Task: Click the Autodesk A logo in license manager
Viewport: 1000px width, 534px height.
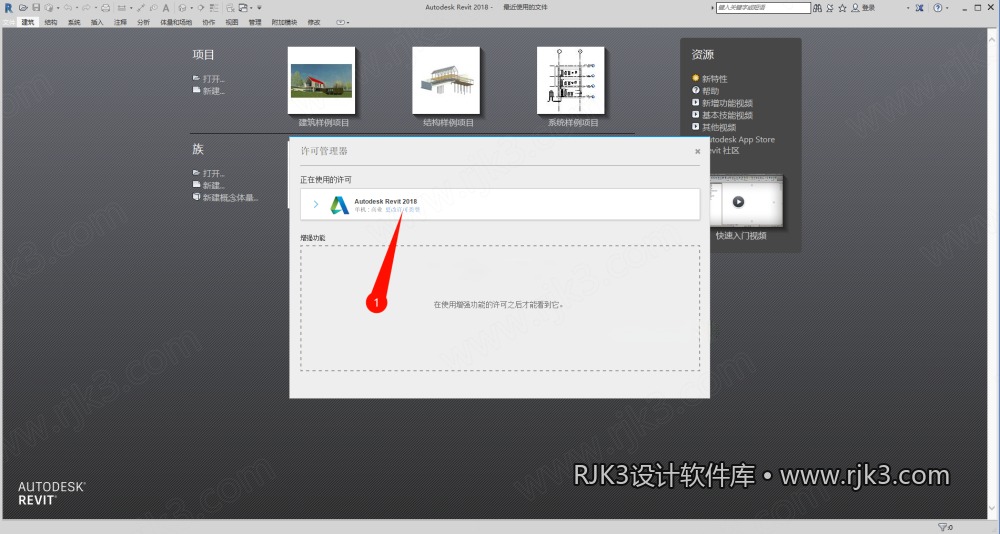Action: (339, 205)
